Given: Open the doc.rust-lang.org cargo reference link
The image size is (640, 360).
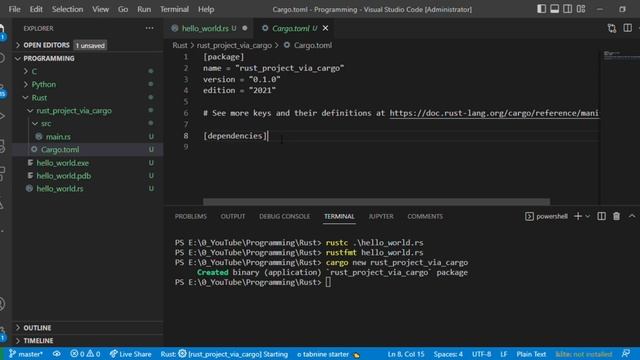Looking at the screenshot, I should pos(494,113).
